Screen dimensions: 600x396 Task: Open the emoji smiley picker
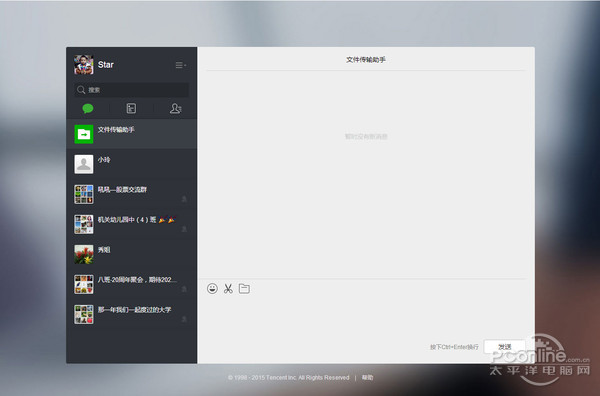tap(212, 288)
